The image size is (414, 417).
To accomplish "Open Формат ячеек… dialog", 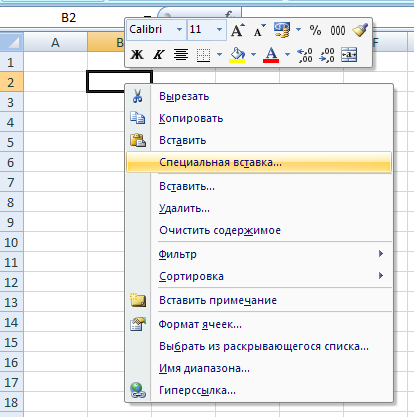I will (x=259, y=324).
